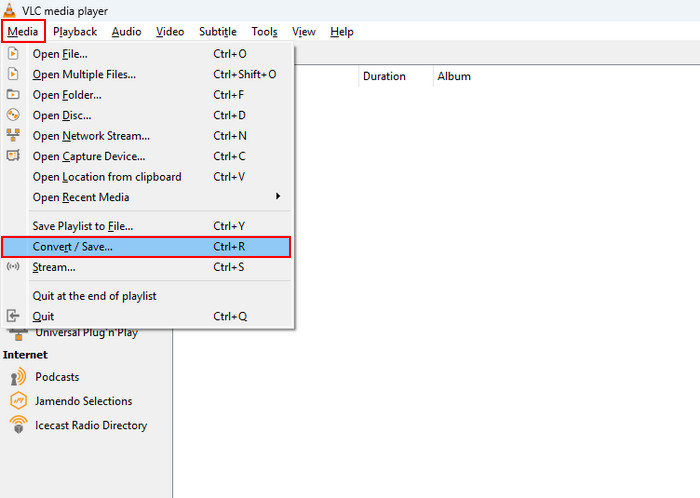This screenshot has height=498, width=700.
Task: Click the Open Capture Device icon
Action: pyautogui.click(x=13, y=155)
